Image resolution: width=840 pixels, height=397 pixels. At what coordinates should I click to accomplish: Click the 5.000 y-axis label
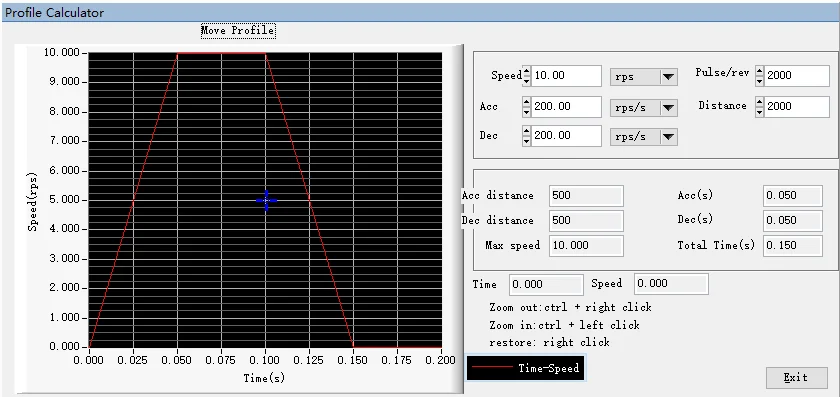pyautogui.click(x=64, y=200)
